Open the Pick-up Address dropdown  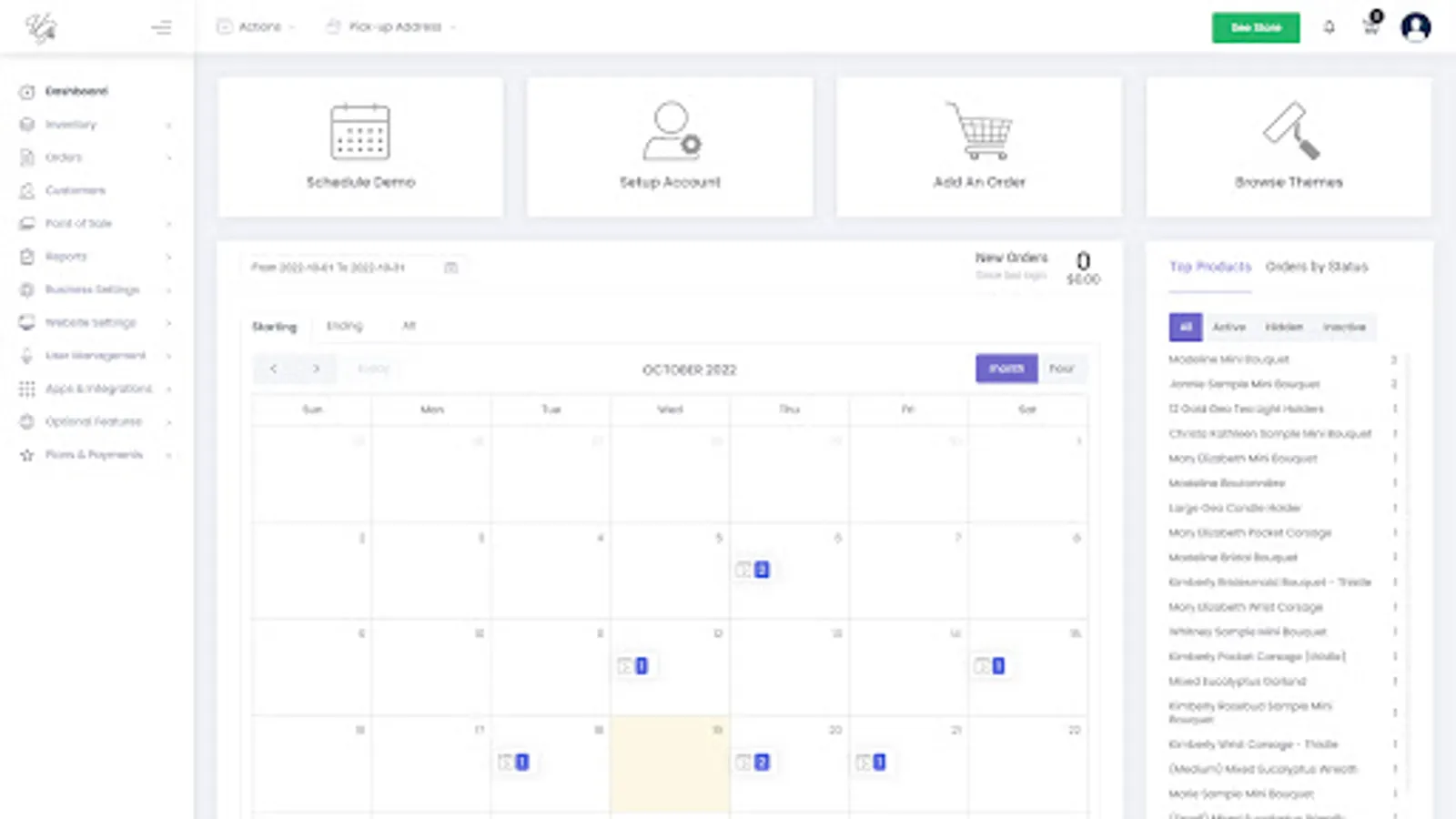[392, 27]
